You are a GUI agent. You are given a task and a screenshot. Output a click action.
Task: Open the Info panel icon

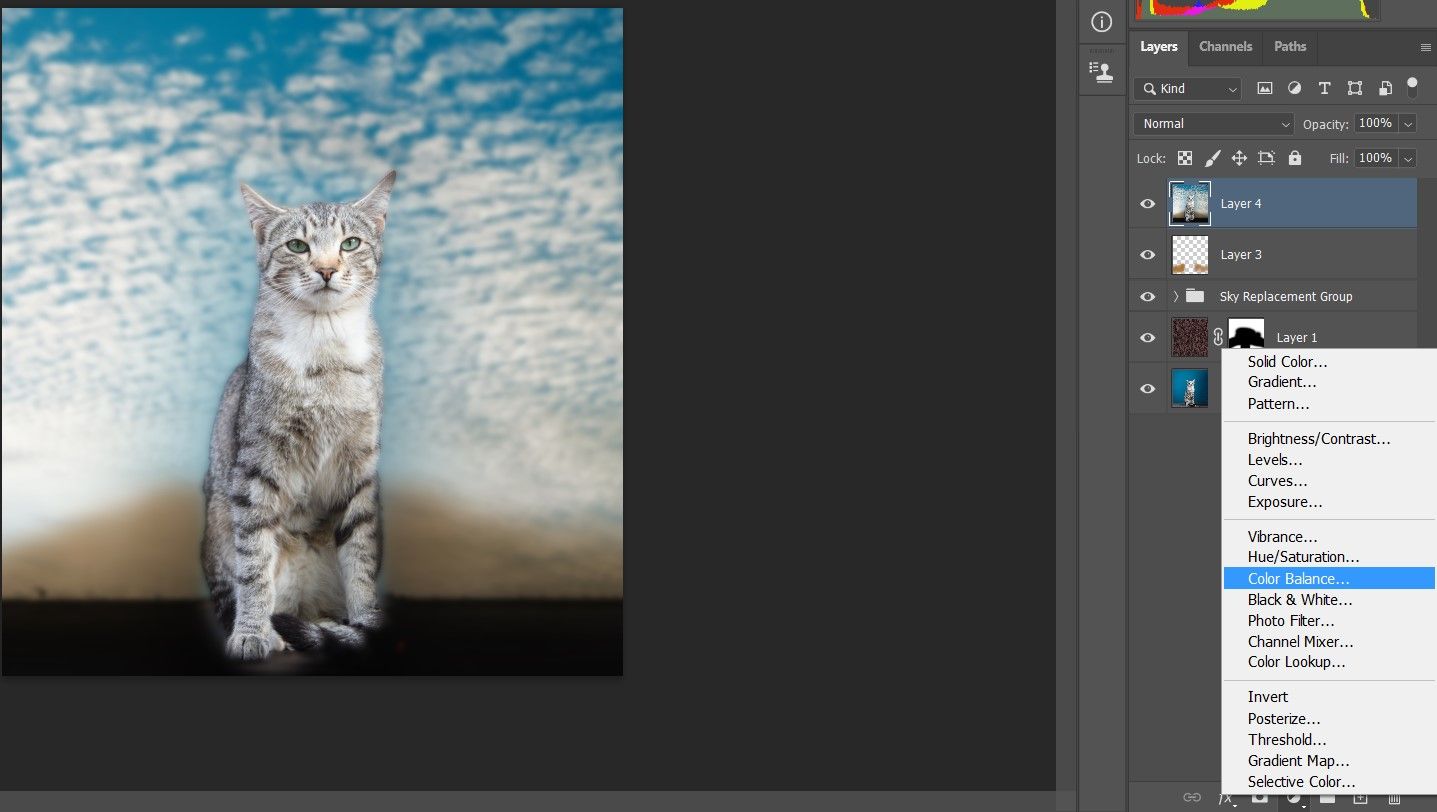1101,22
